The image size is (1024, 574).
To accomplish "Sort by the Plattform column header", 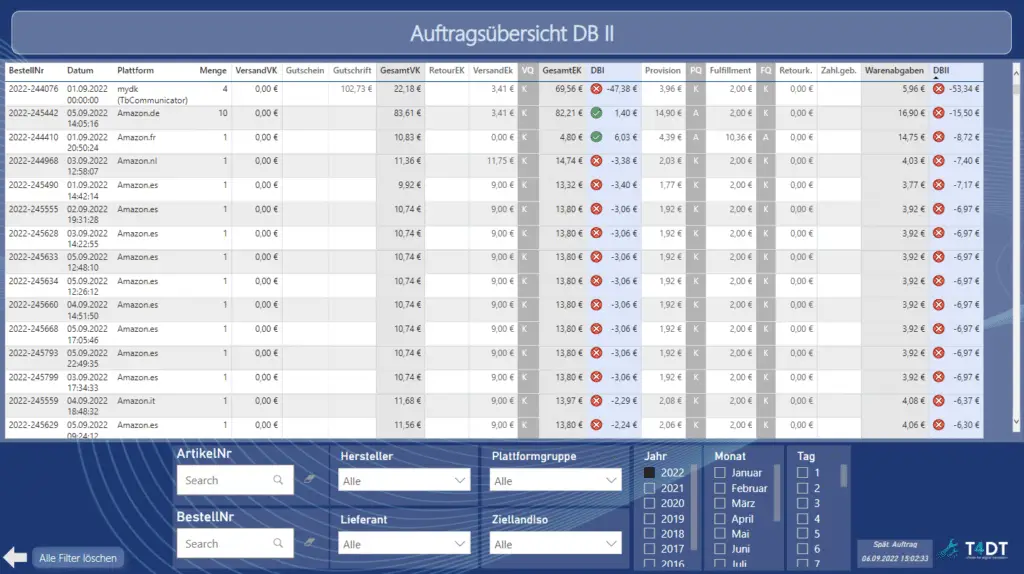I will pyautogui.click(x=135, y=71).
